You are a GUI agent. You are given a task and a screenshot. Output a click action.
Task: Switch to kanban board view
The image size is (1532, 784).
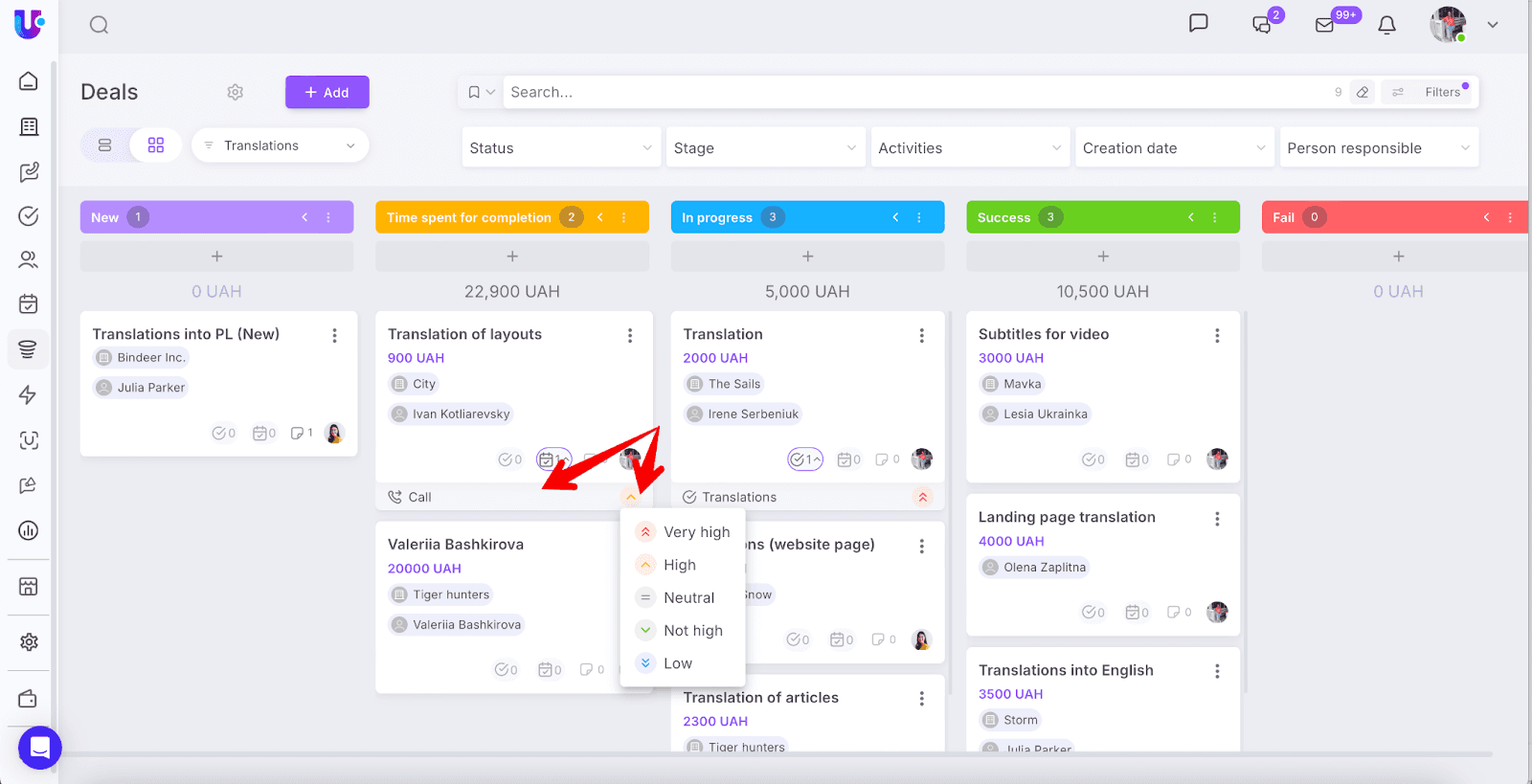click(x=156, y=146)
